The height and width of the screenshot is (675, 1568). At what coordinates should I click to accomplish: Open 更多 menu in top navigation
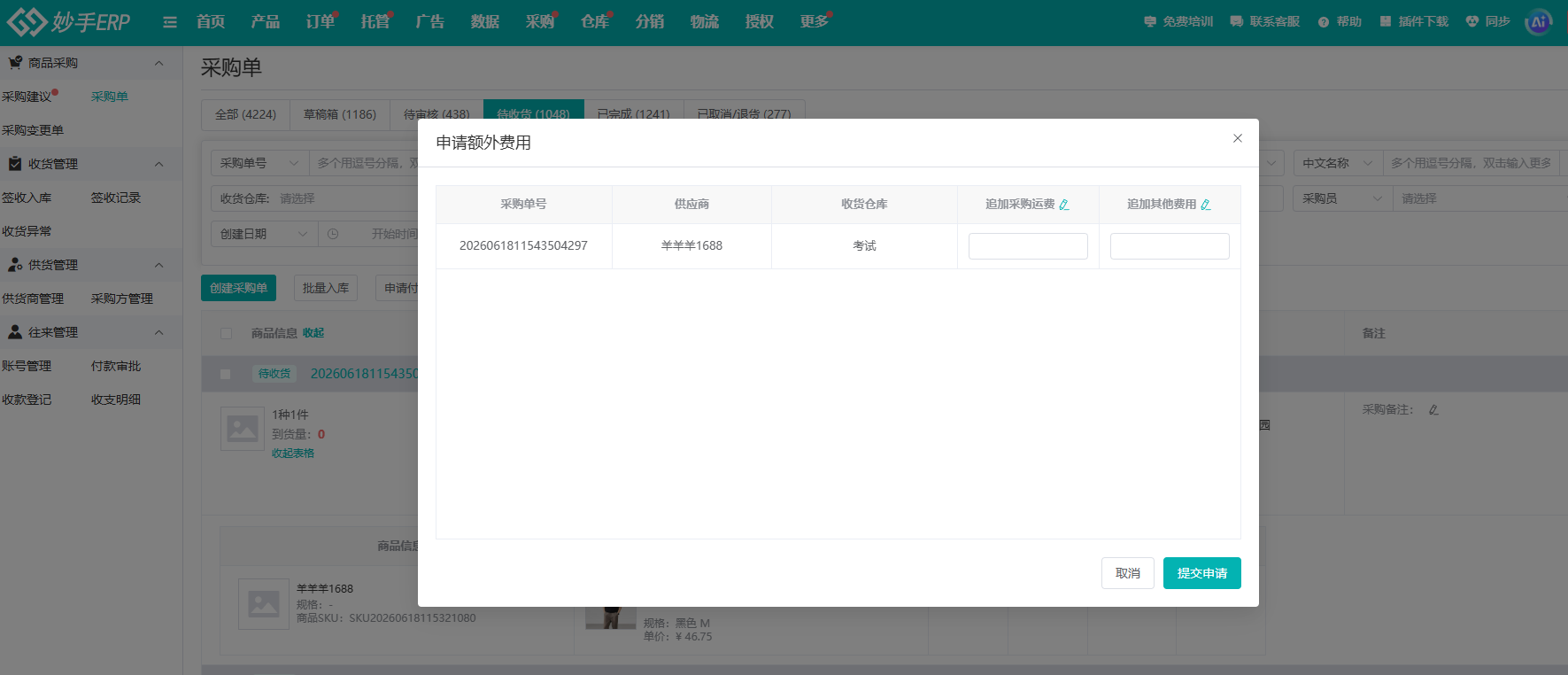(815, 22)
